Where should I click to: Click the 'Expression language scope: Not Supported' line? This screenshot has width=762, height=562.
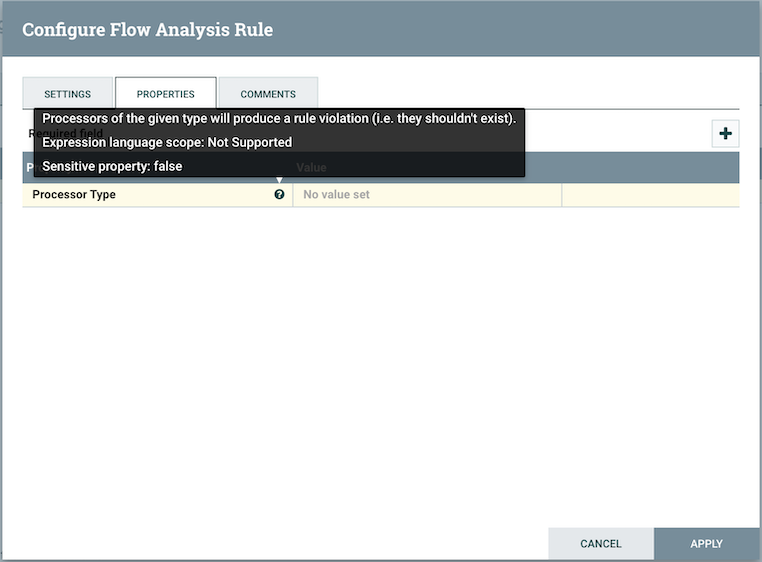167,142
